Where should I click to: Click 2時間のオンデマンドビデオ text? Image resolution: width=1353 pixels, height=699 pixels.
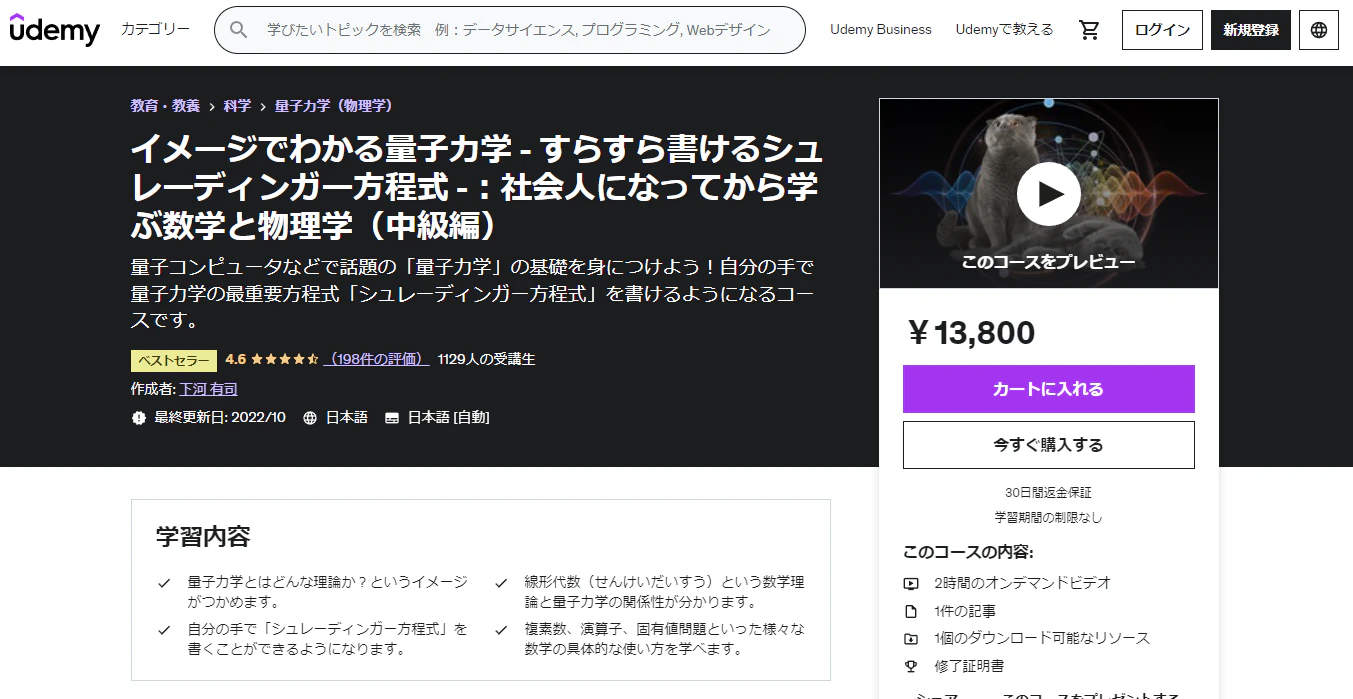coord(1023,583)
